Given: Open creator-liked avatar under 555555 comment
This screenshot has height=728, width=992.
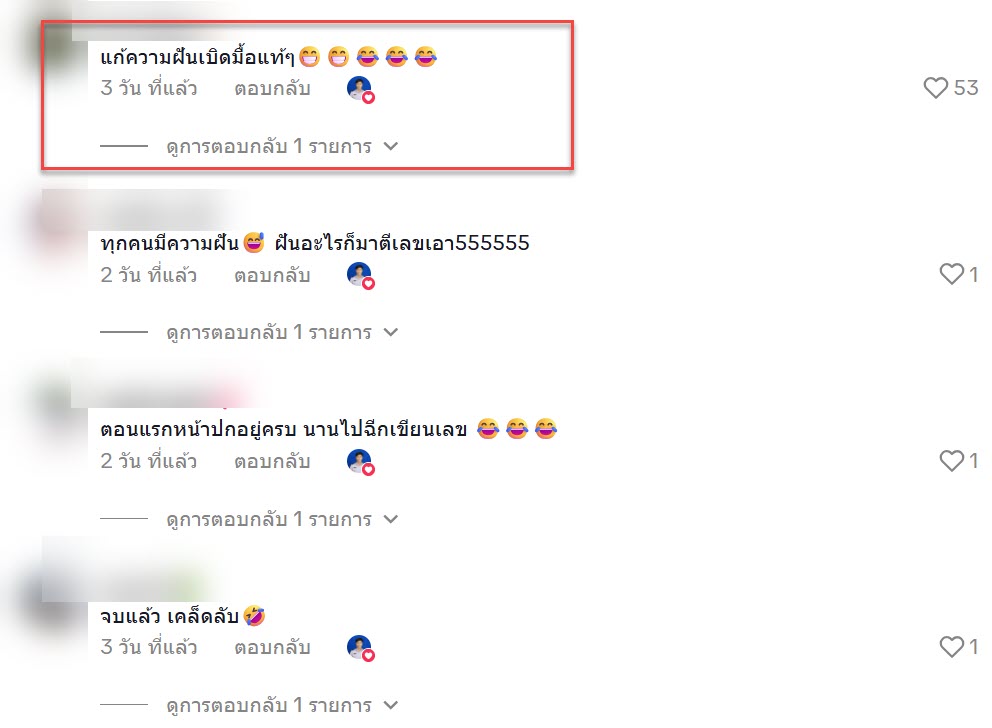Looking at the screenshot, I should 361,276.
